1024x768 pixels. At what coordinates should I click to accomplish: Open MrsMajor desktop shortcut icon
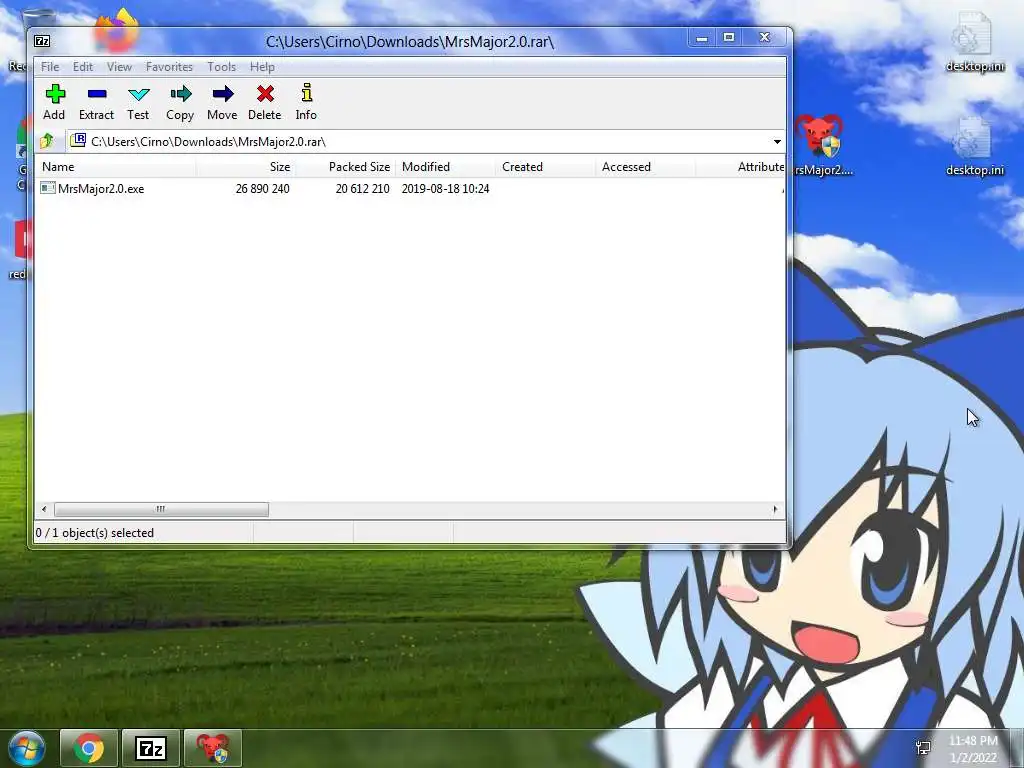click(820, 145)
